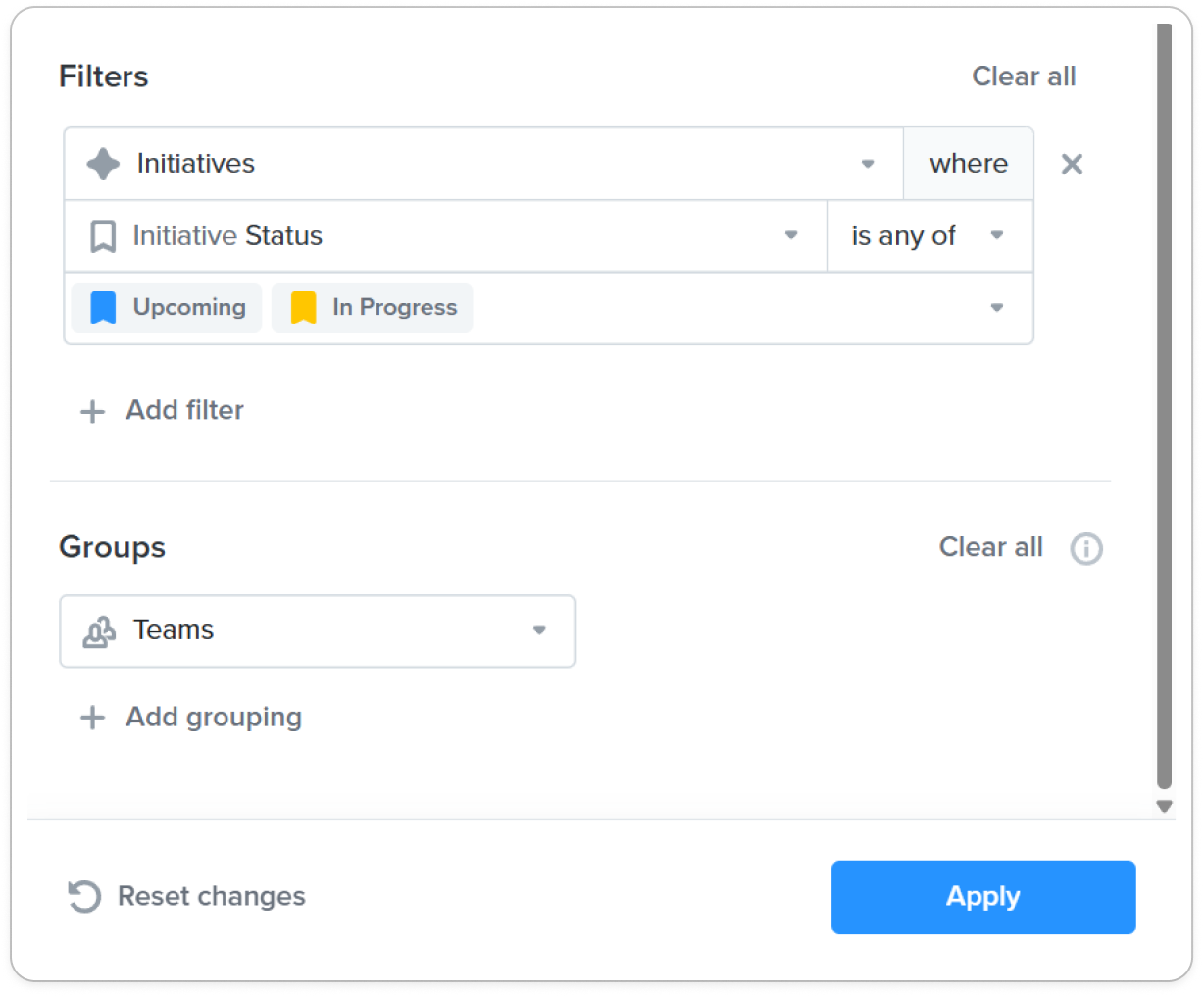The height and width of the screenshot is (996, 1204).
Task: Click the plus icon beside Add grouping
Action: (92, 718)
